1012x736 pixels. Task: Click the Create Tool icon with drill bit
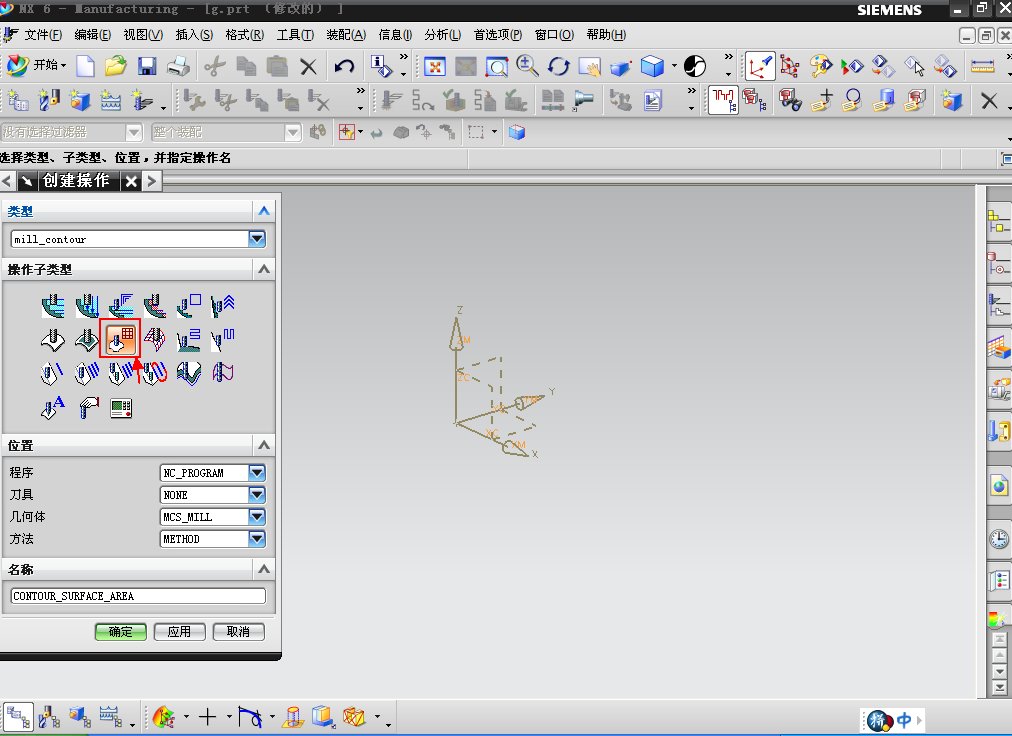tap(48, 101)
